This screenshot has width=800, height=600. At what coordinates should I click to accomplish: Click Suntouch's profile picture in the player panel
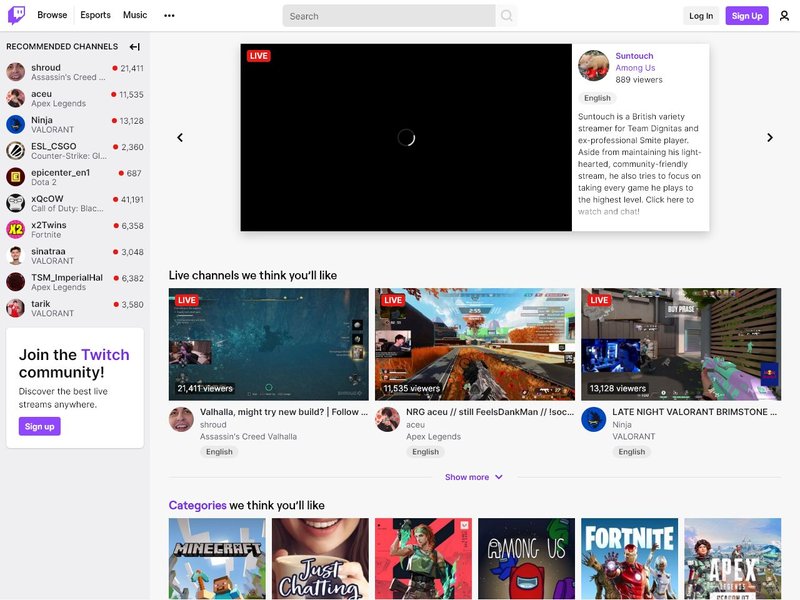(x=593, y=66)
